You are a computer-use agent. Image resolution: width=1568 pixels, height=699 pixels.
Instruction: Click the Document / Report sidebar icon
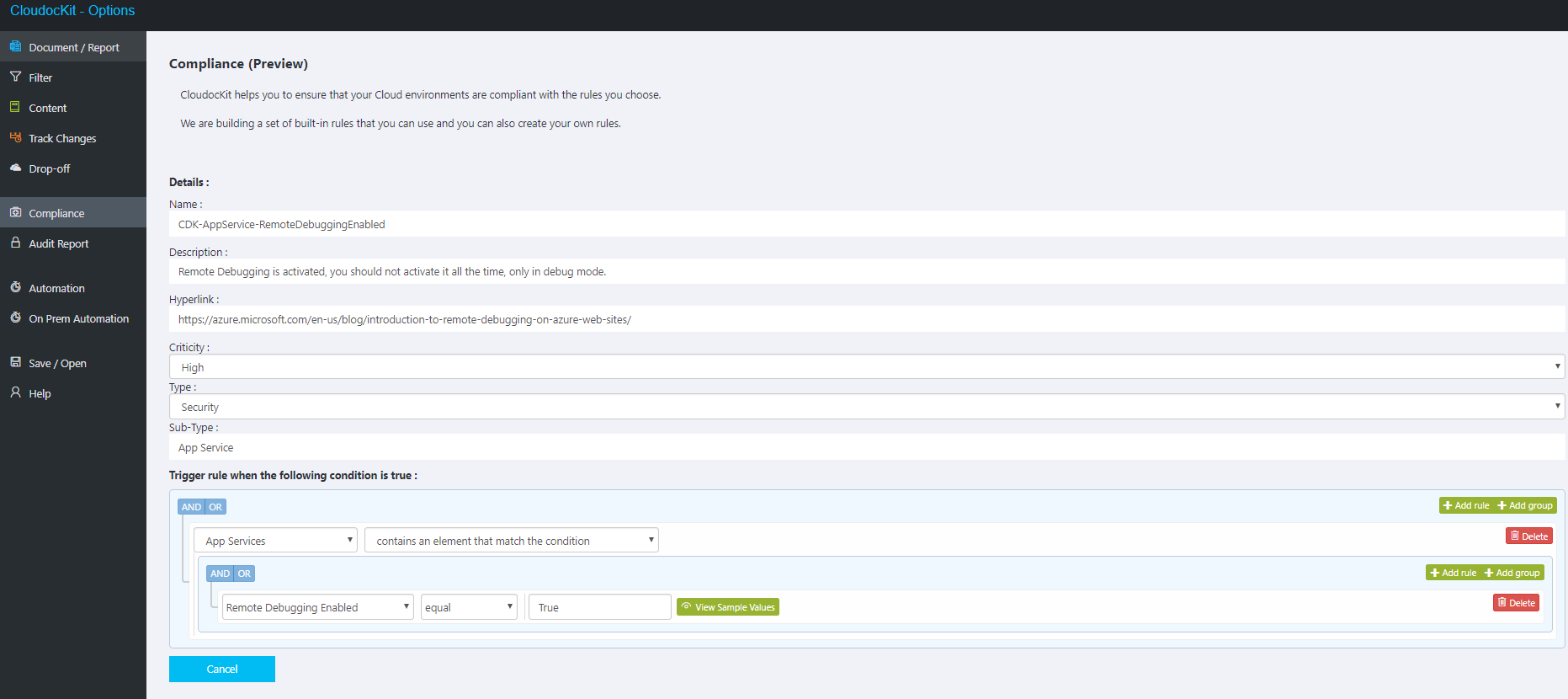point(15,46)
